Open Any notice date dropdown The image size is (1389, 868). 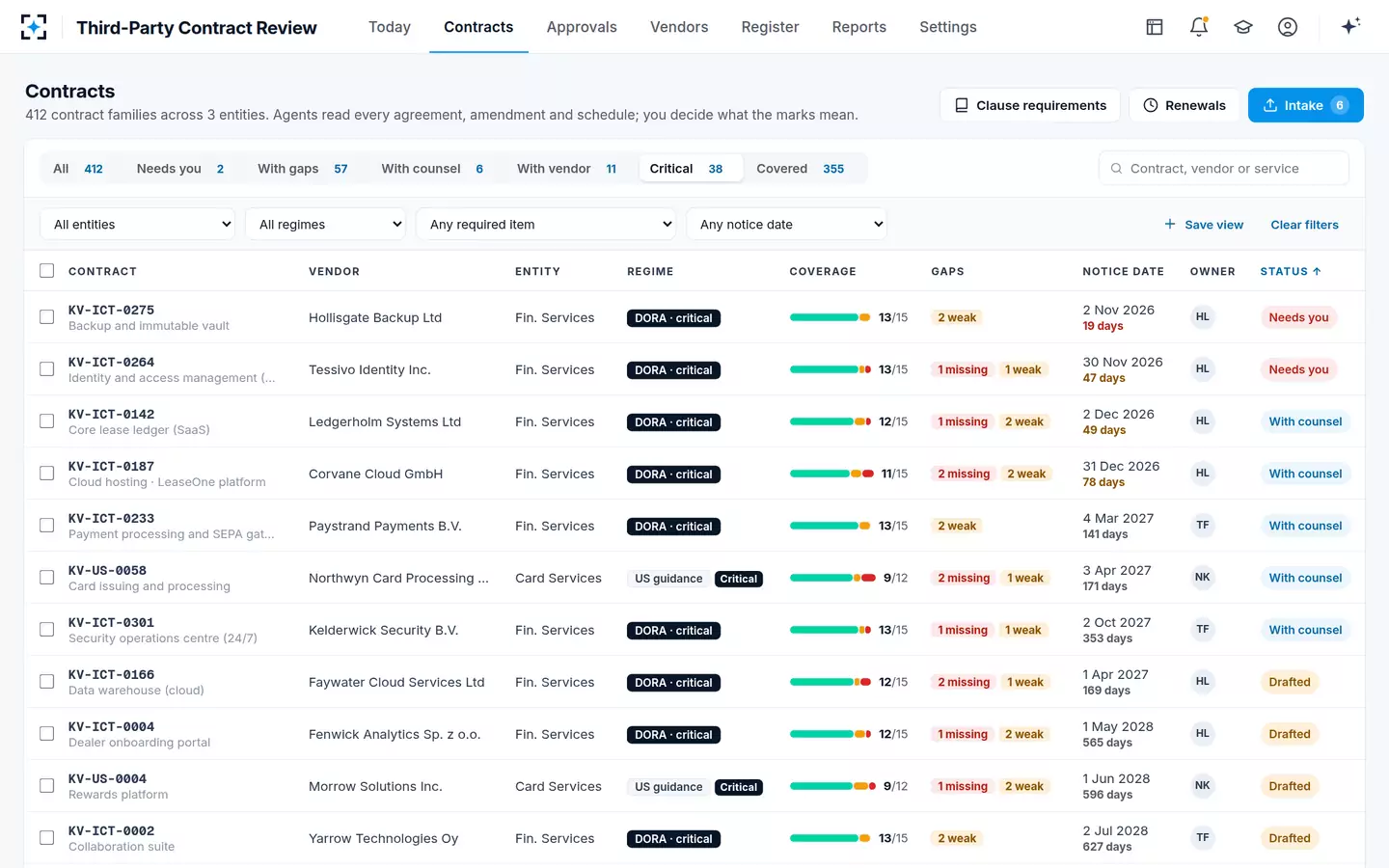(786, 225)
